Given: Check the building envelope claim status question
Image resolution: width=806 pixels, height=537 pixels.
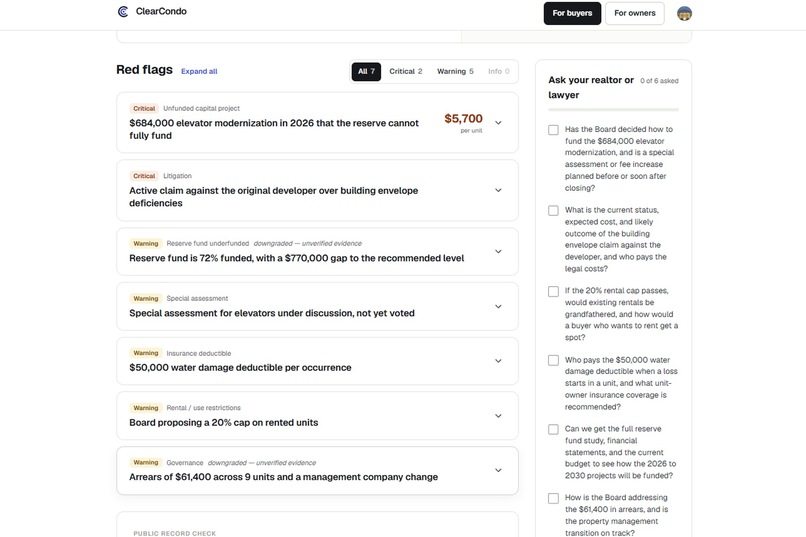Looking at the screenshot, I should pos(553,211).
